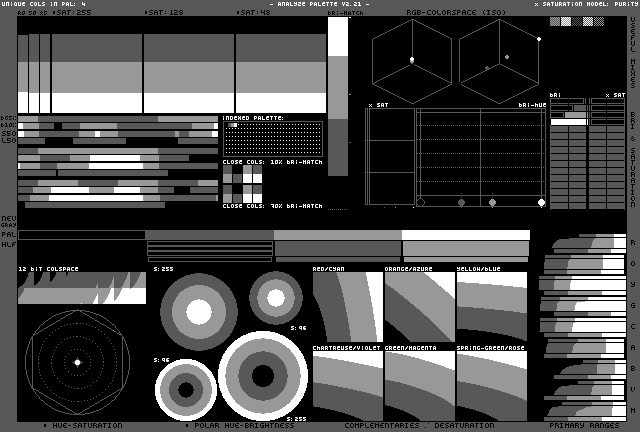The height and width of the screenshot is (432, 640).
Task: Click the Red/Cyan complementary gradient tile
Action: coord(347,307)
